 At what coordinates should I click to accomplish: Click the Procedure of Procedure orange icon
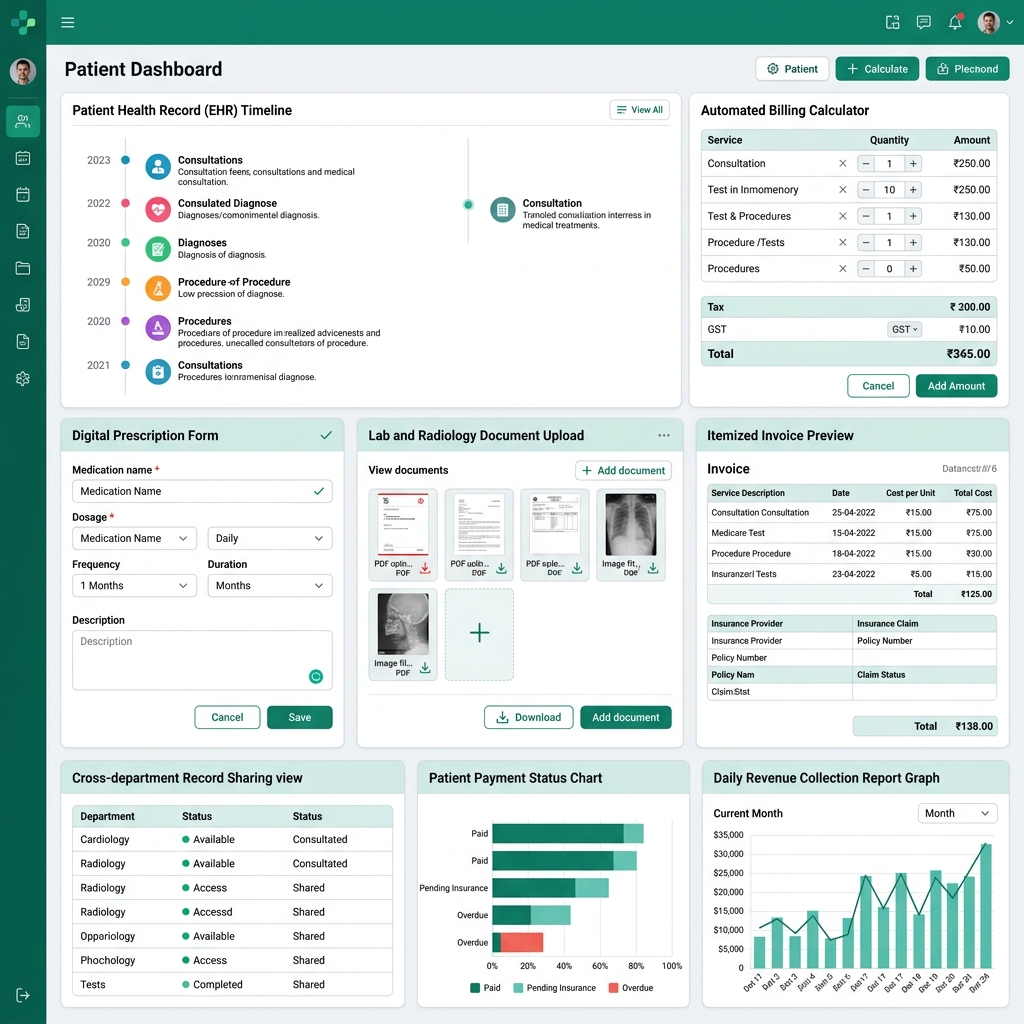click(x=158, y=288)
